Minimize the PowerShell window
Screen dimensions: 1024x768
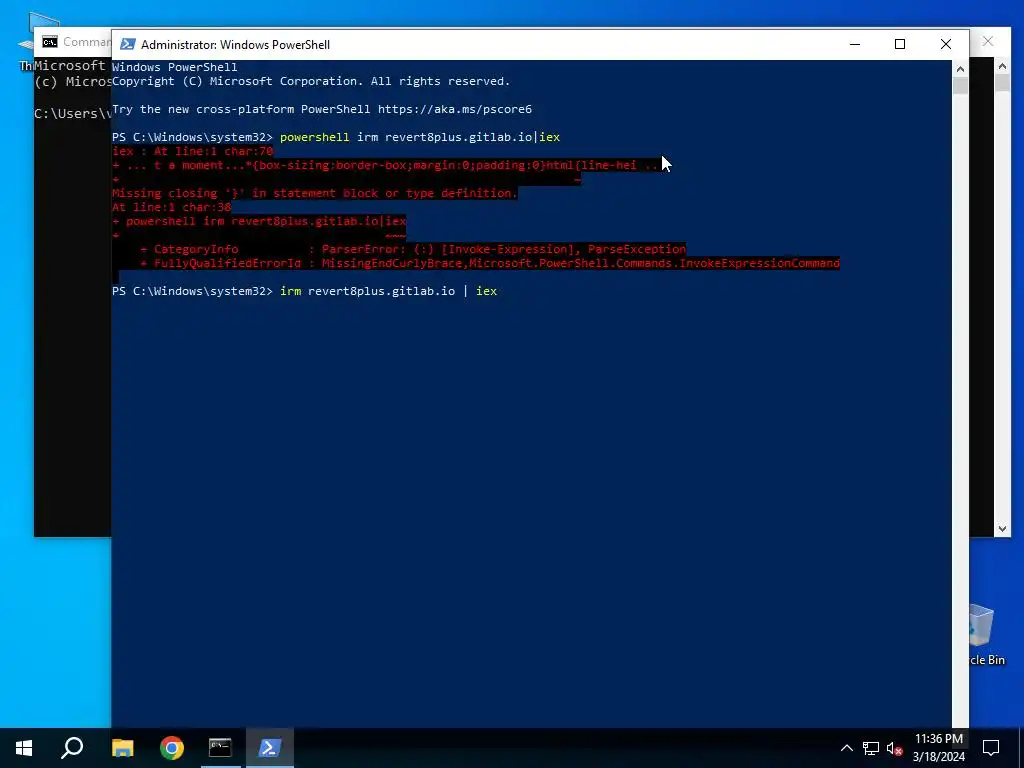[x=855, y=44]
